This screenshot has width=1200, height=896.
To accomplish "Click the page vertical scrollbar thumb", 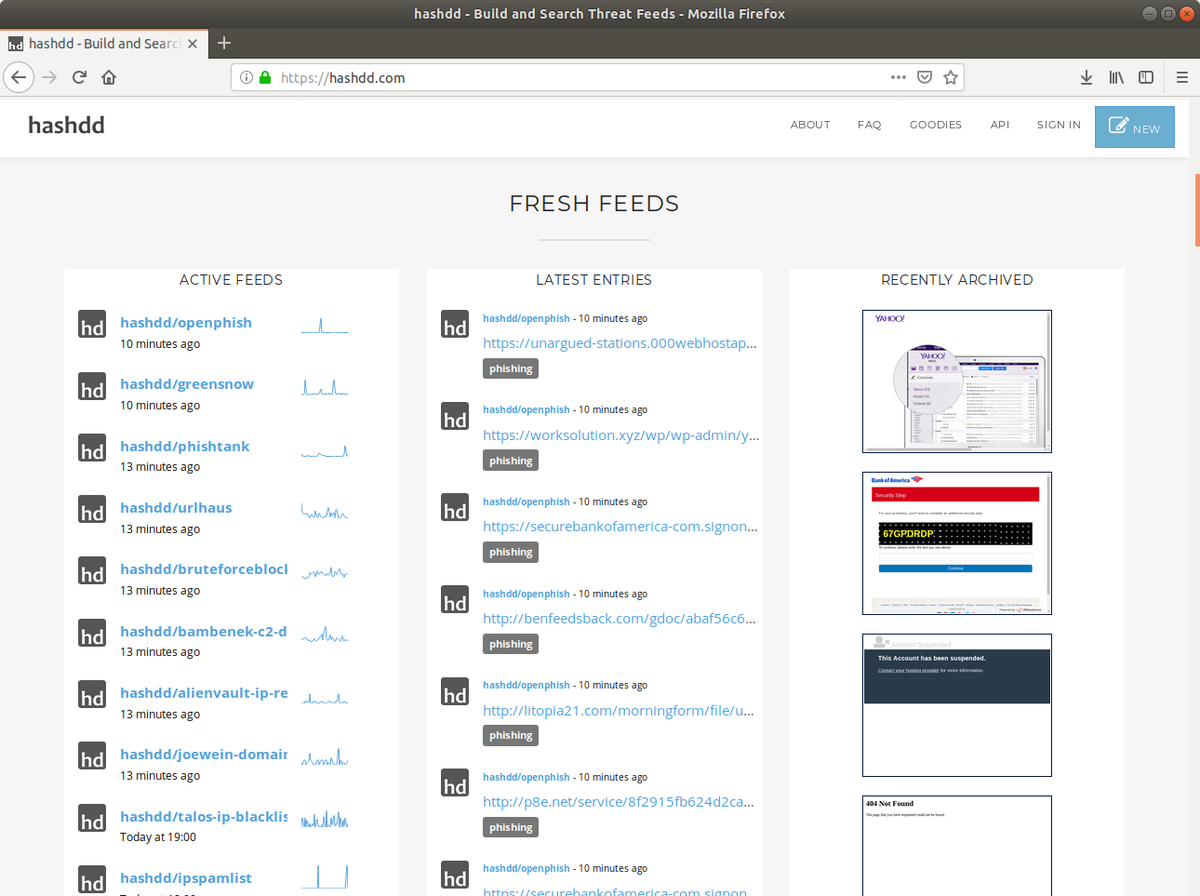I will click(1196, 210).
